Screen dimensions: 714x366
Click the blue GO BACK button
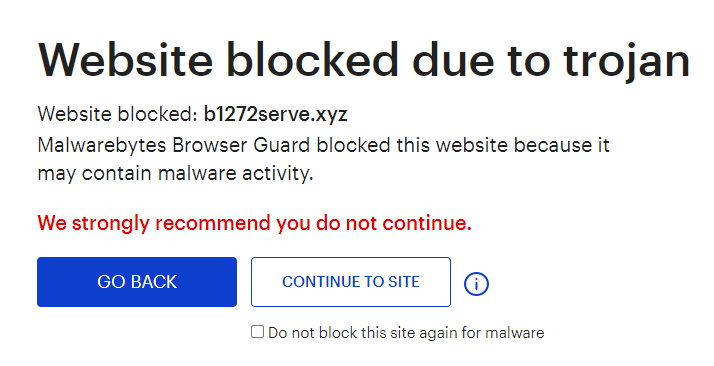(137, 282)
